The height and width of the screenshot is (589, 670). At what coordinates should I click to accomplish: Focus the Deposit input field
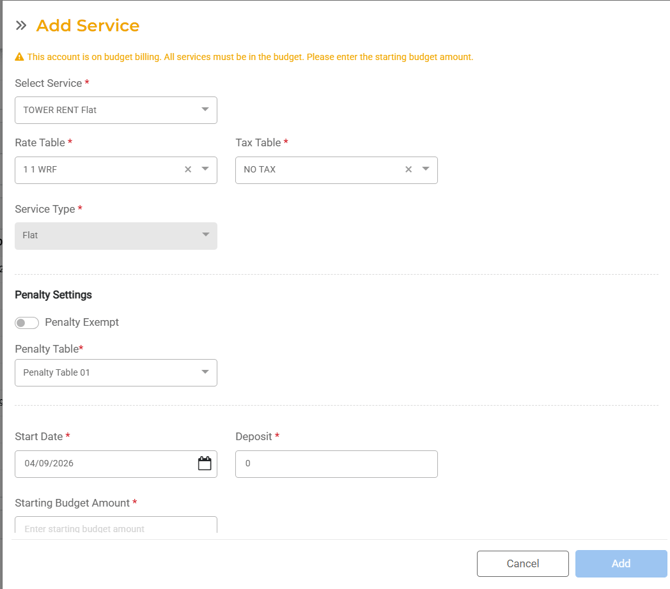pos(336,464)
